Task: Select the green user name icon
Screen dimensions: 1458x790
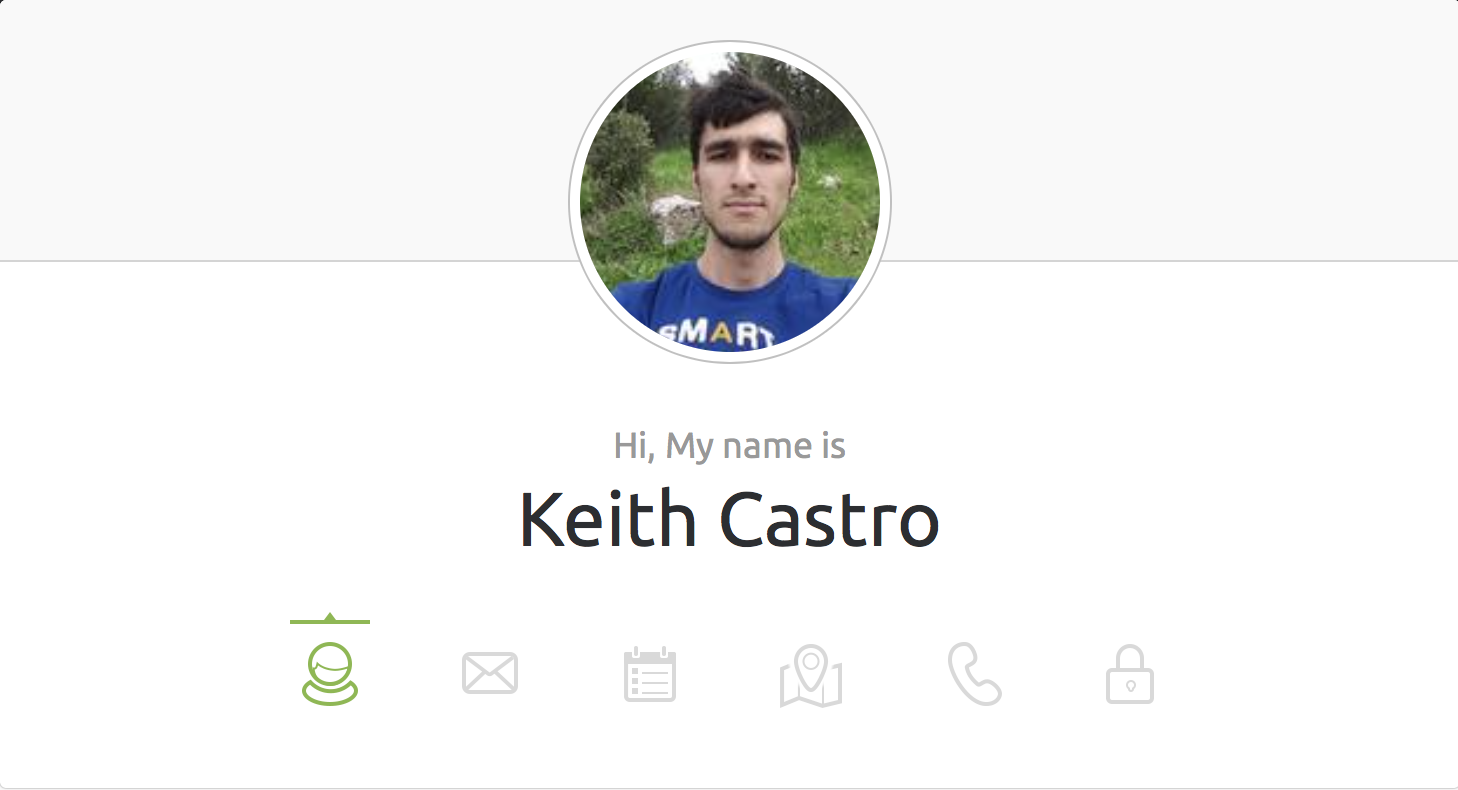Action: click(x=330, y=674)
